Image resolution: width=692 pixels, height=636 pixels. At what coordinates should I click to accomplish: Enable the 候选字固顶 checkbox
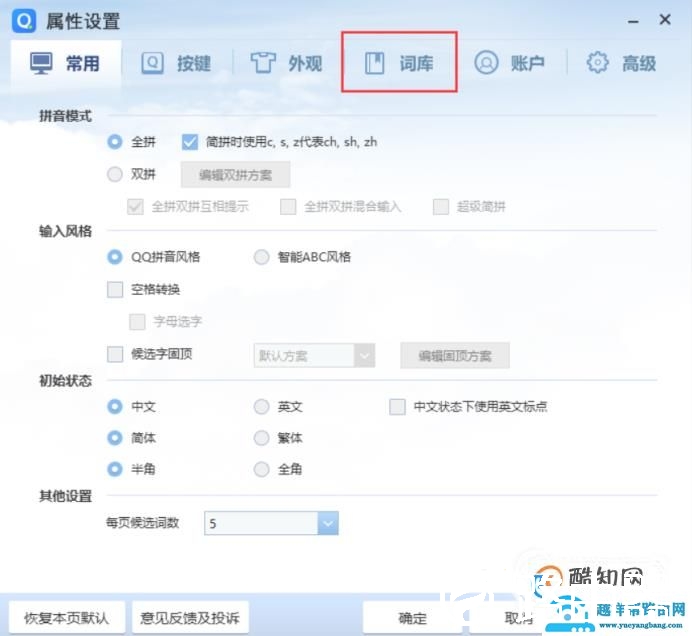point(115,354)
